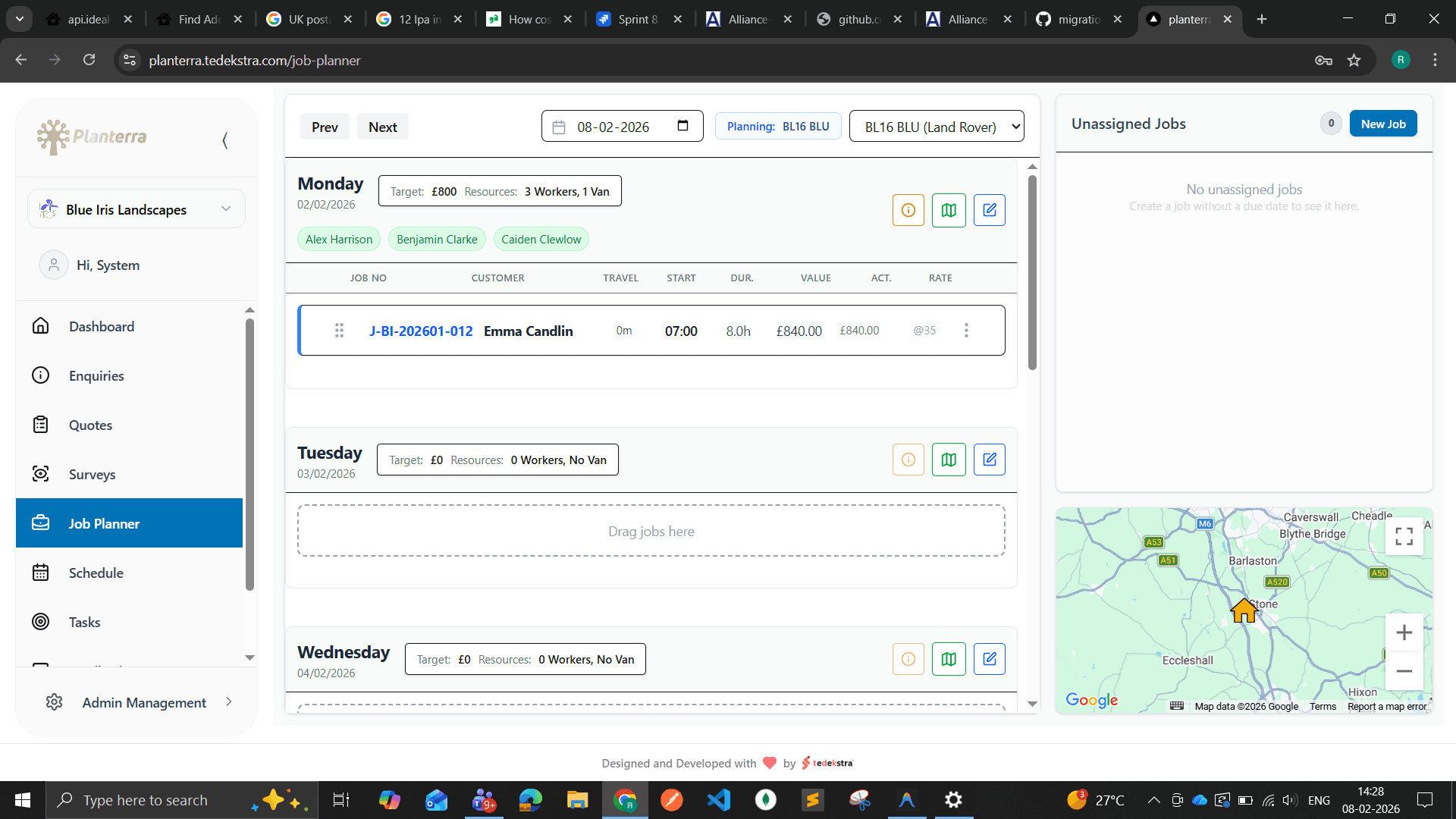
Task: Open Tuesday's green map view icon
Action: pyautogui.click(x=949, y=460)
